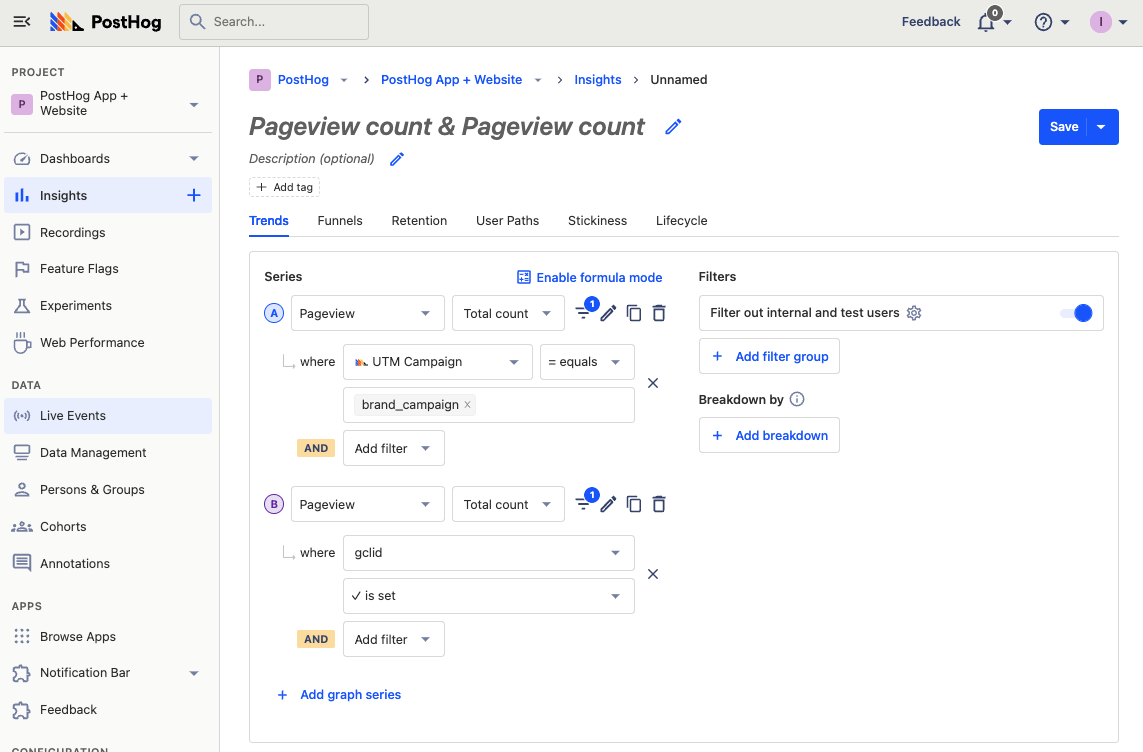
Task: Enable formula mode
Action: tap(589, 277)
